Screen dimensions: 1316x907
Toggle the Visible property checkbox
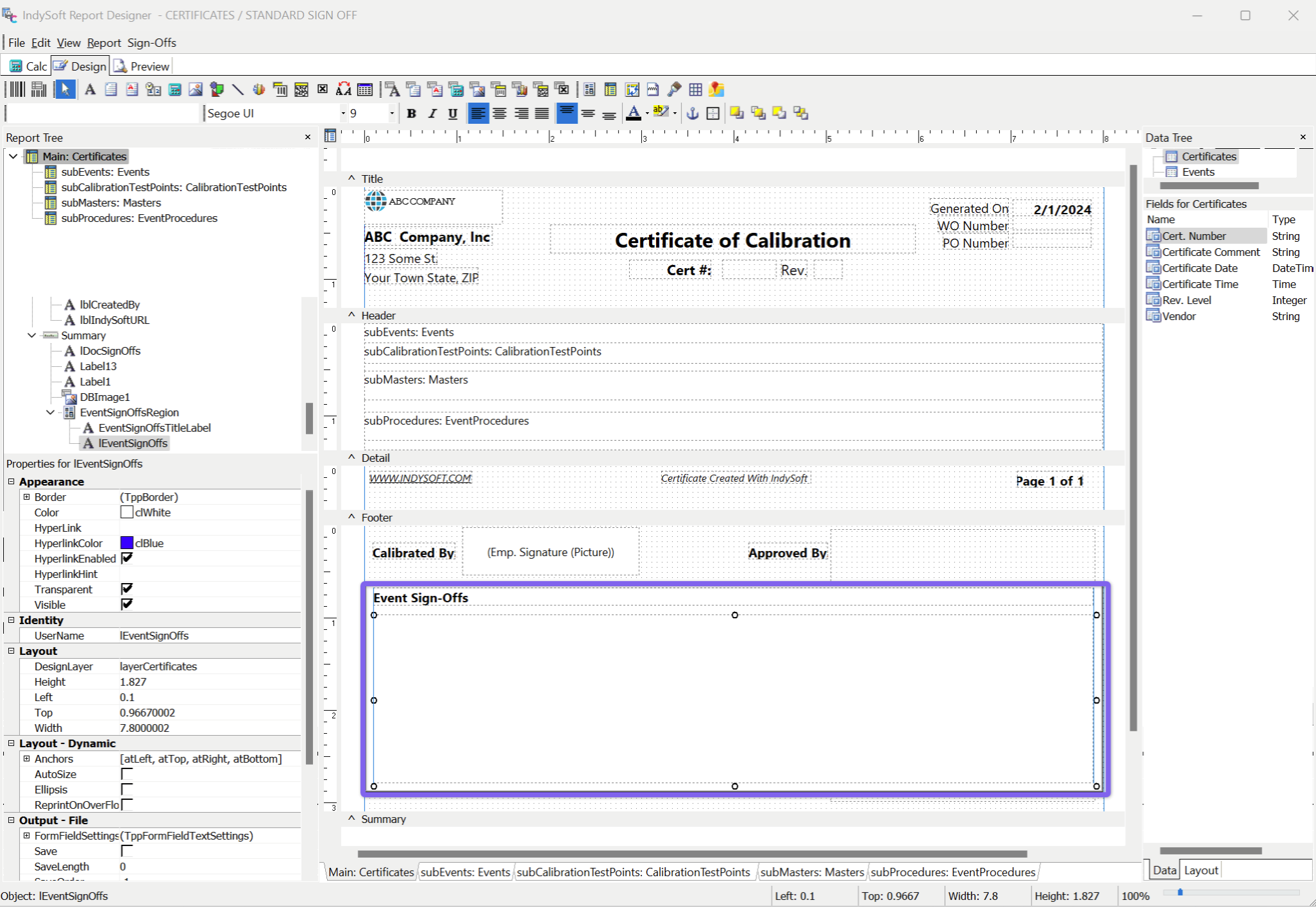127,604
